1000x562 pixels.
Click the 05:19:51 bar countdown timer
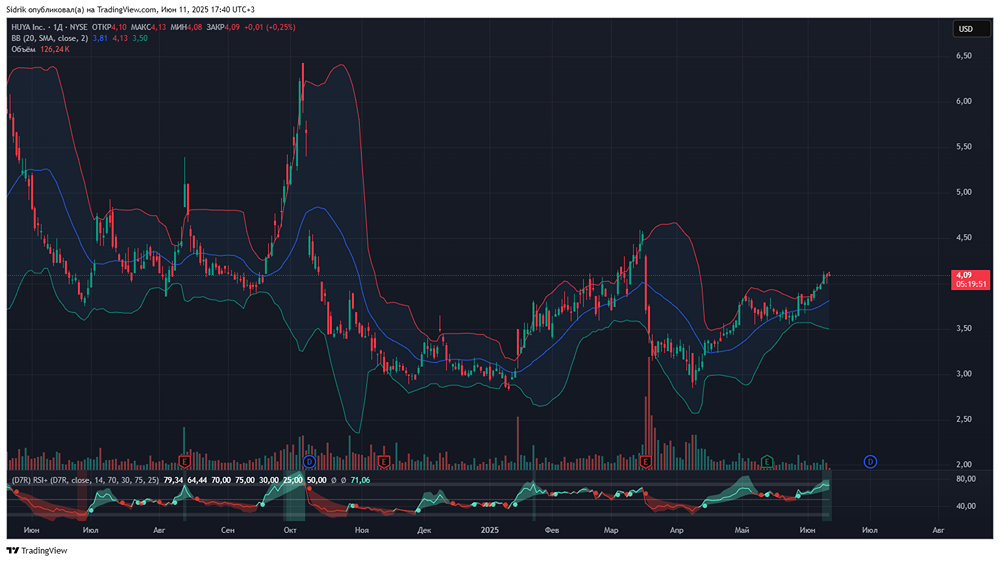[x=971, y=285]
